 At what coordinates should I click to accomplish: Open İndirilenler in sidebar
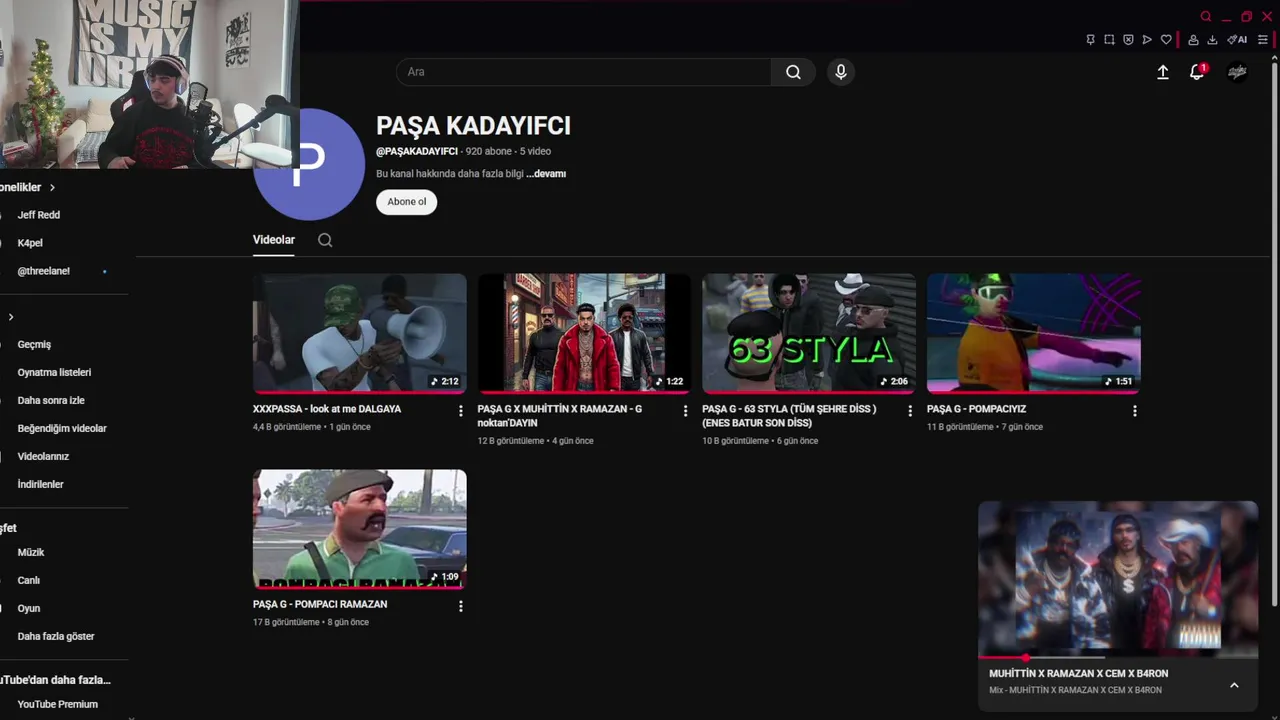coord(40,484)
